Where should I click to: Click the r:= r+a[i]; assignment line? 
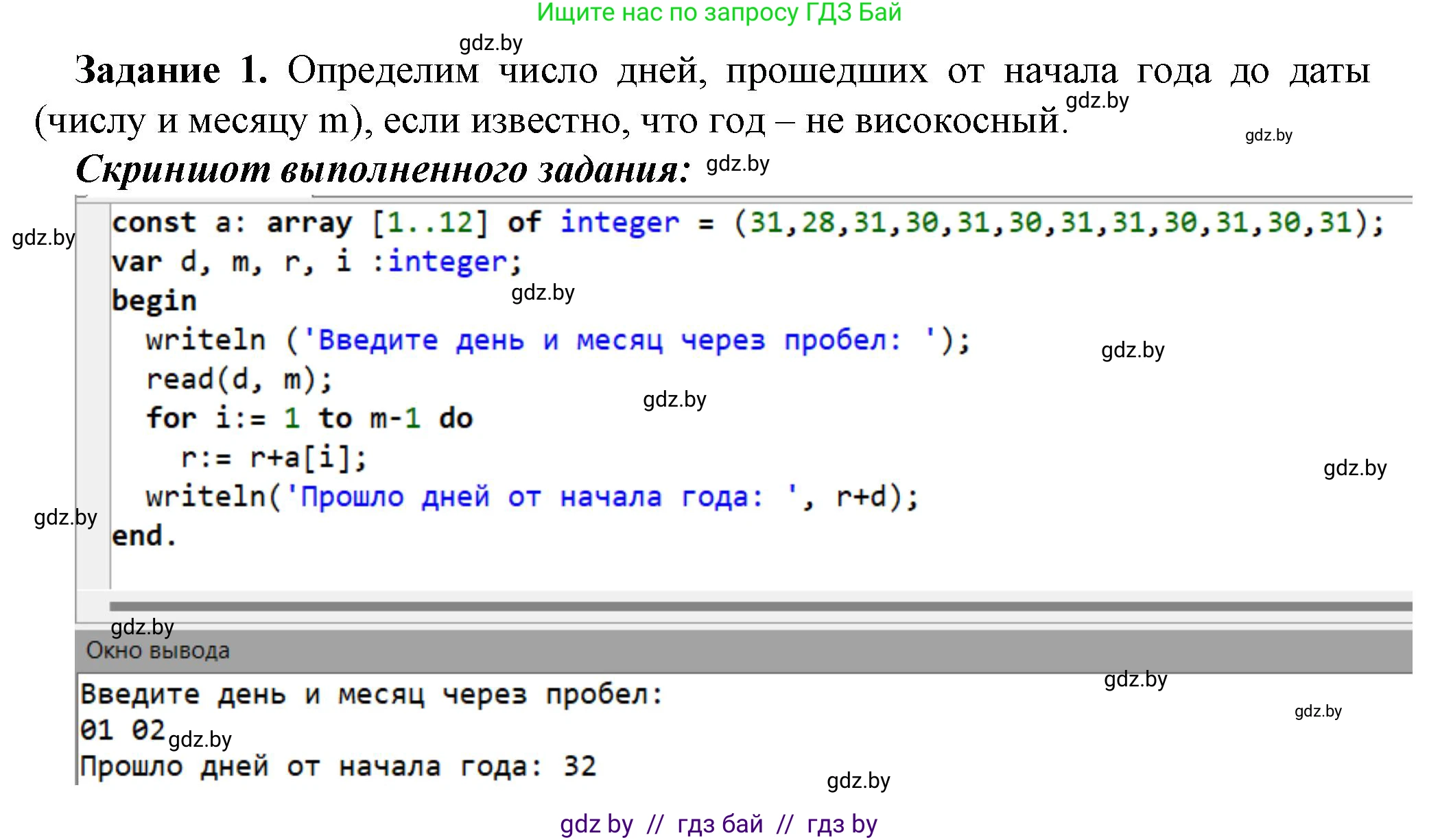(274, 457)
